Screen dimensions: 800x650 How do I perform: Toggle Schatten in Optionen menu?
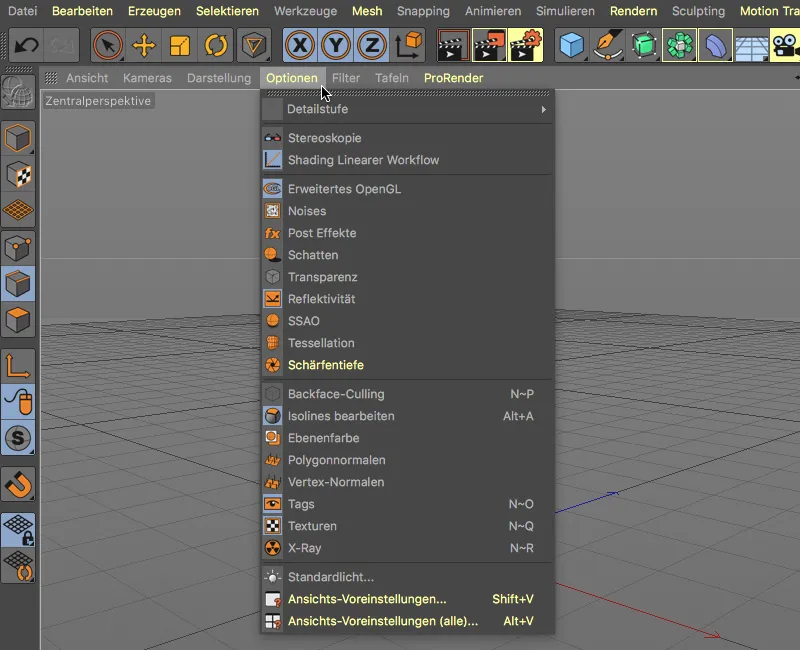(x=407, y=255)
